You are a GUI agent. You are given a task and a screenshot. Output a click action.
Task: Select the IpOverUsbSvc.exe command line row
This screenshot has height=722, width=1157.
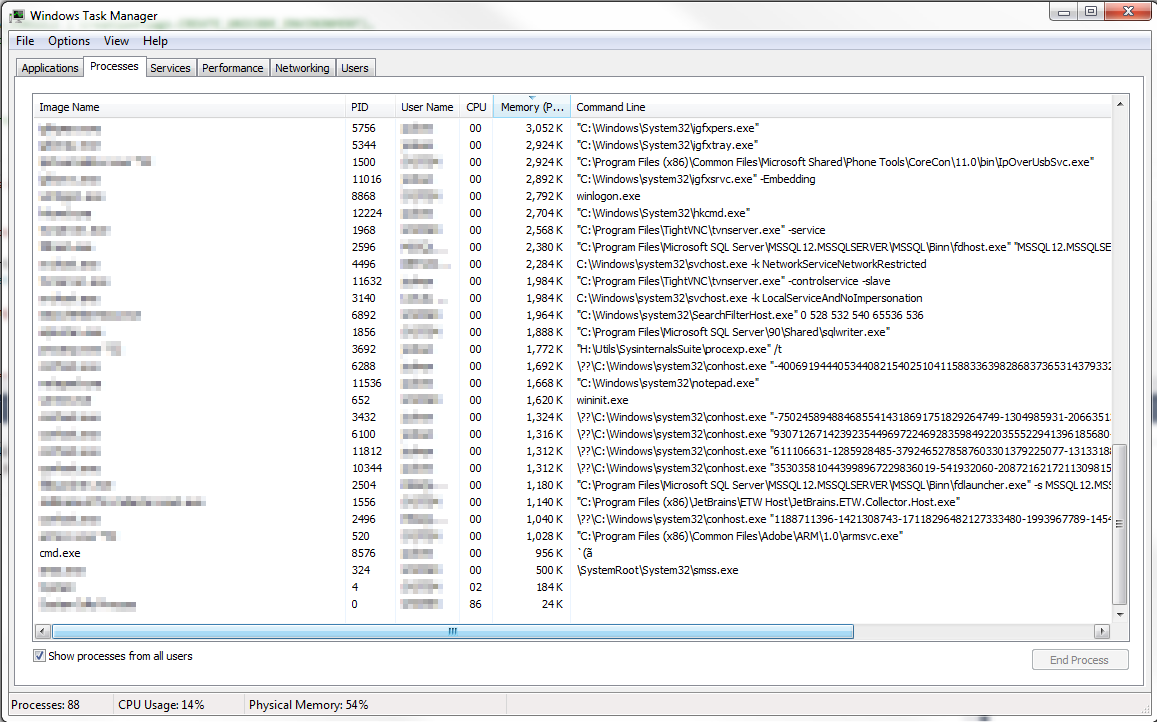coord(573,162)
